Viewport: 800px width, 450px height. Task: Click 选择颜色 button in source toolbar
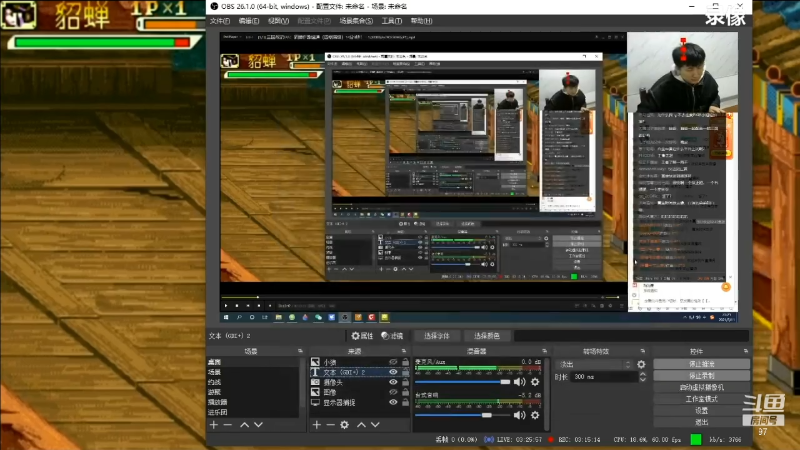[x=486, y=336]
